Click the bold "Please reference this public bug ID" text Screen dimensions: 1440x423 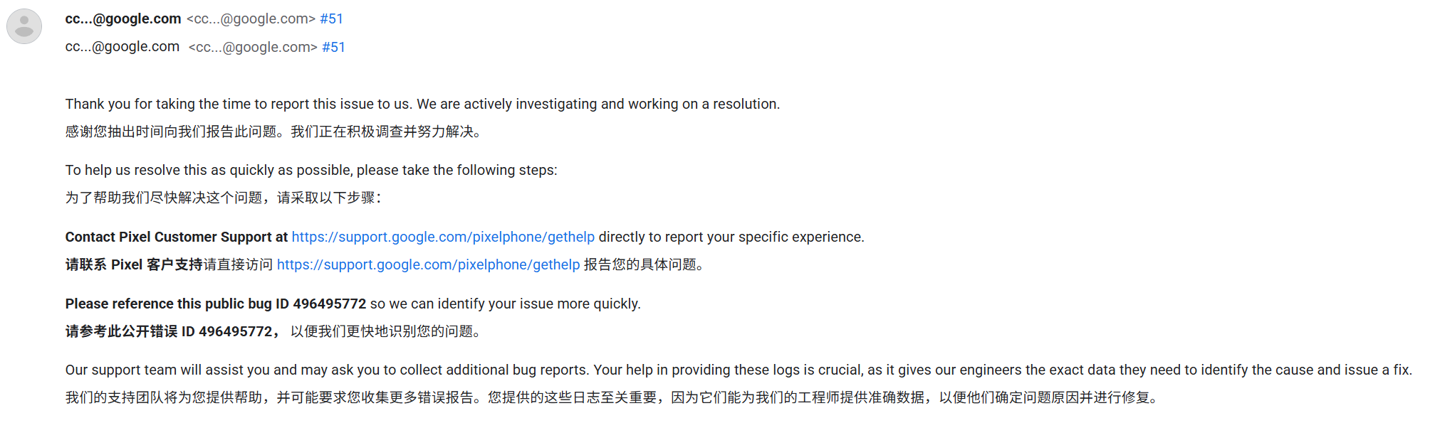coord(215,303)
